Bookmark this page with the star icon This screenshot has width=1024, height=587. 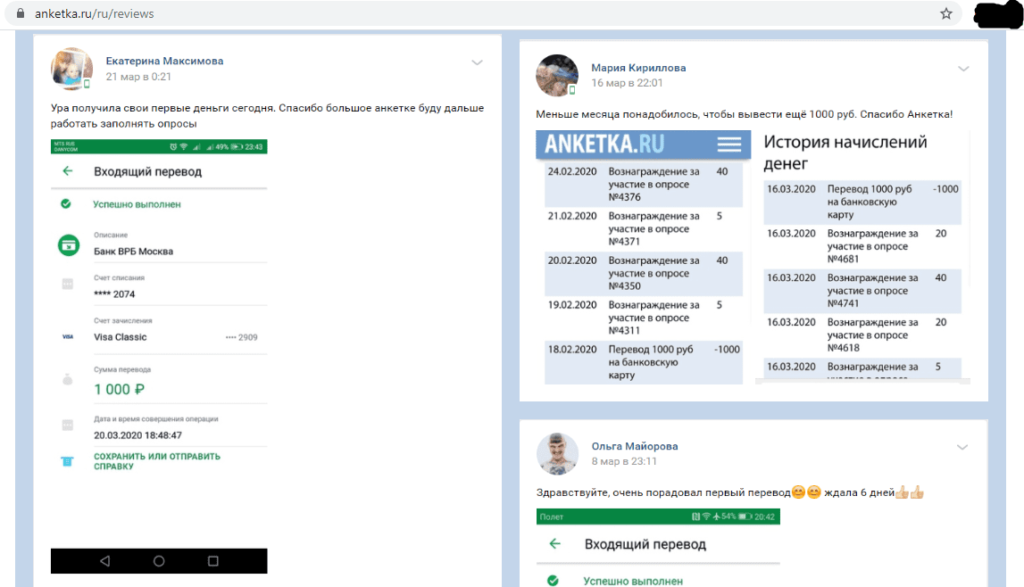(x=946, y=13)
